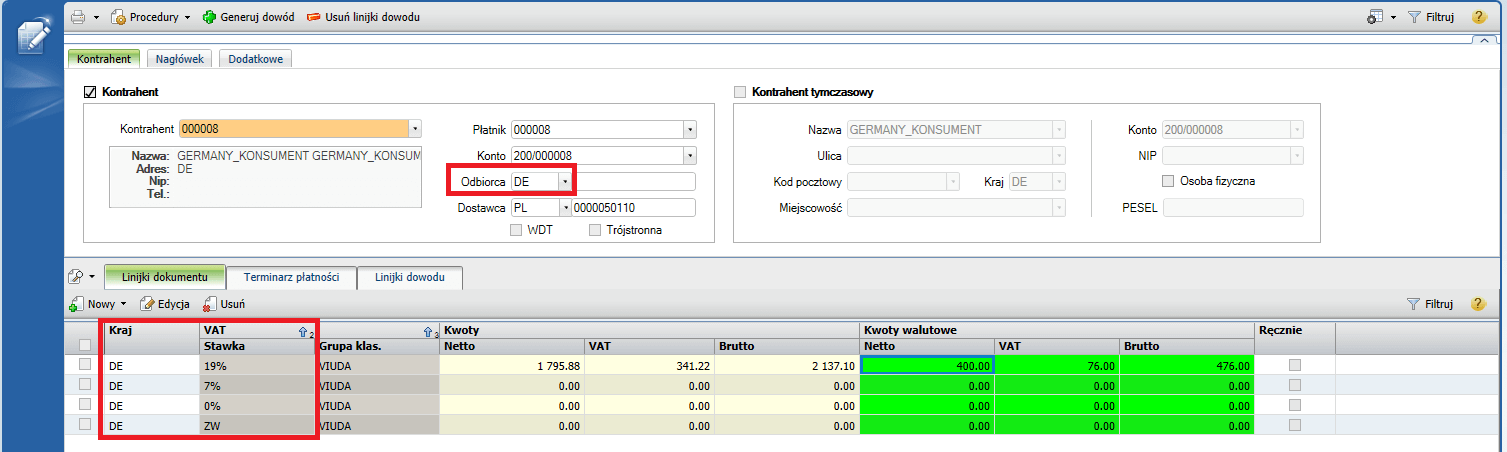The width and height of the screenshot is (1507, 452).
Task: Click the Netto cell 1 795.88
Action: tap(513, 366)
